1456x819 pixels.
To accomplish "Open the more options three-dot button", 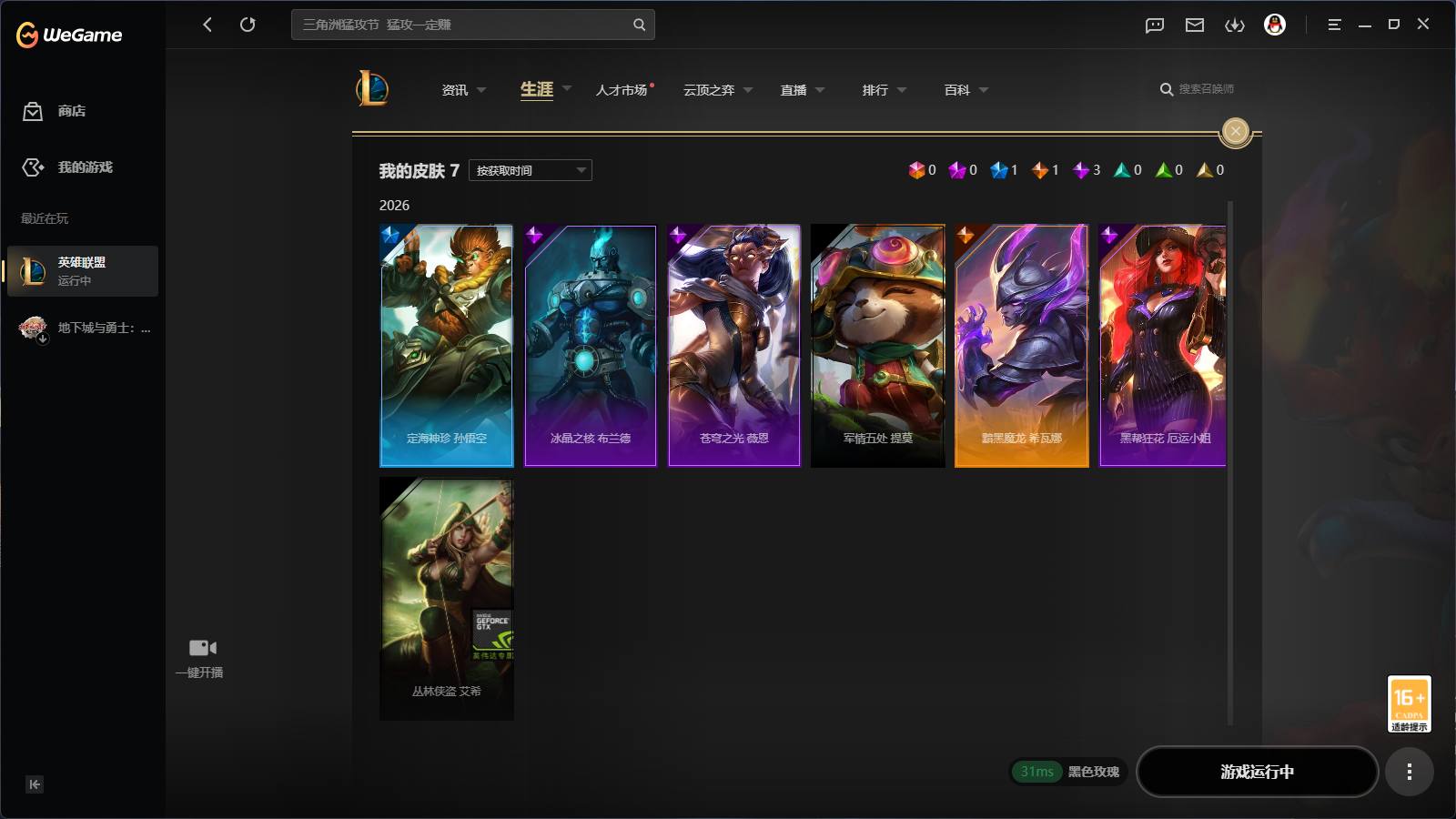I will (1409, 772).
